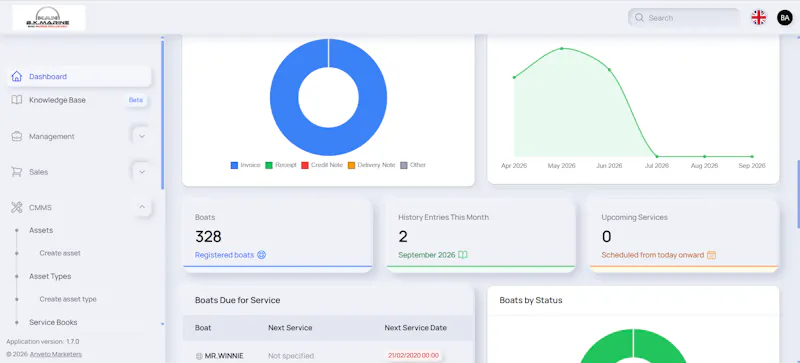800x363 pixels.
Task: Click the Upcoming Services card
Action: point(684,236)
